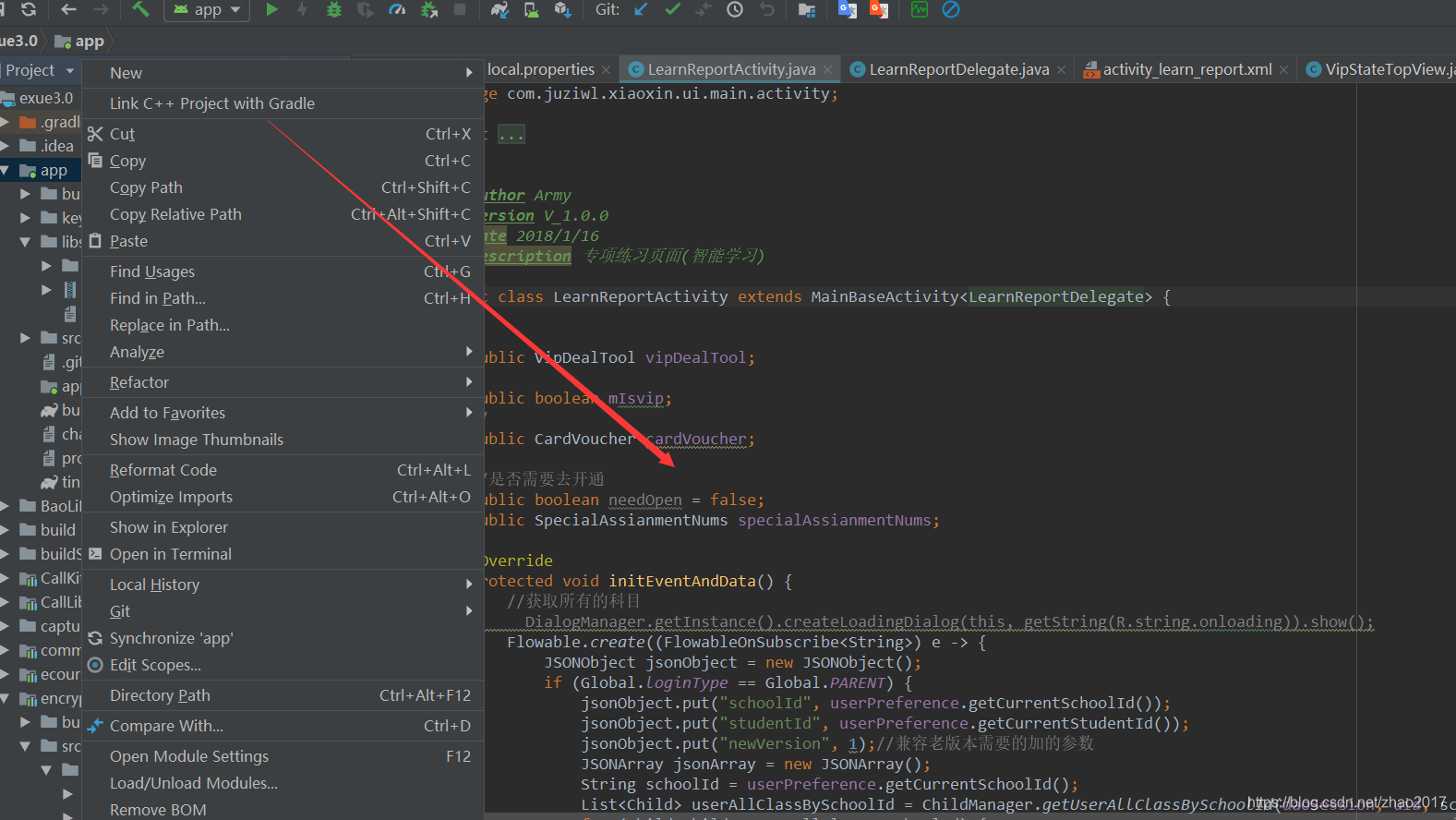This screenshot has width=1456, height=820.
Task: Attach debugger to Android process icon
Action: point(429,9)
